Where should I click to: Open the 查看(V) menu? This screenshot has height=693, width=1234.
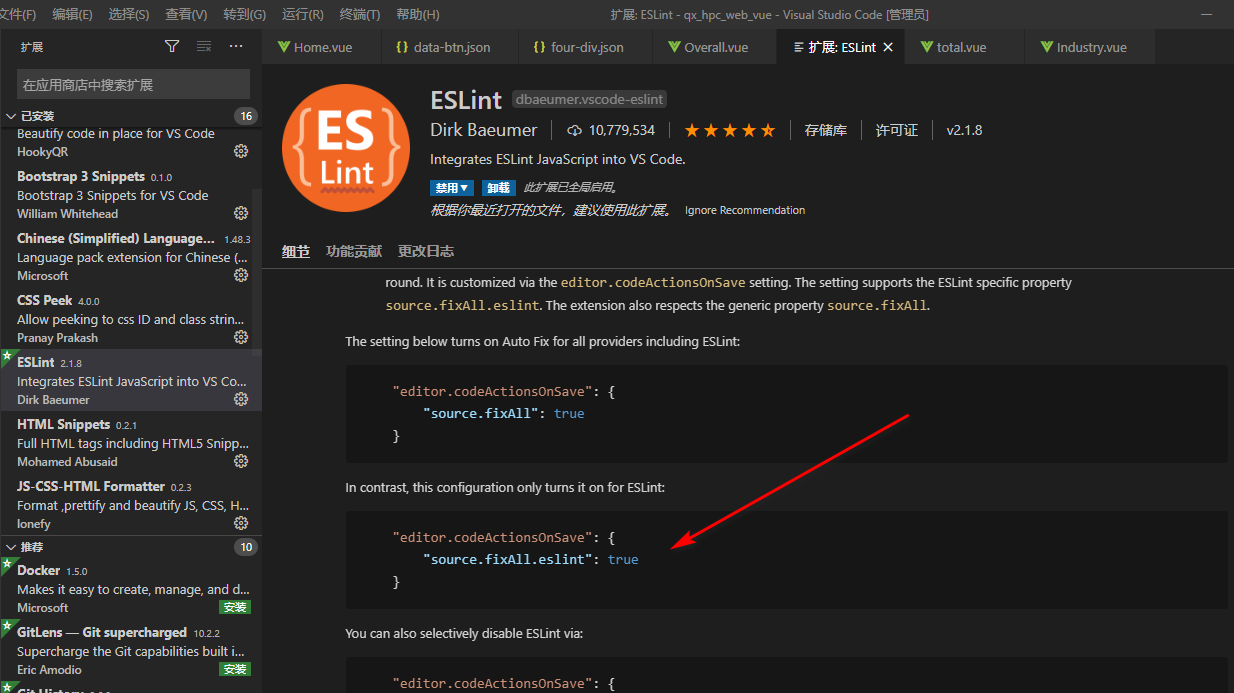pyautogui.click(x=186, y=14)
